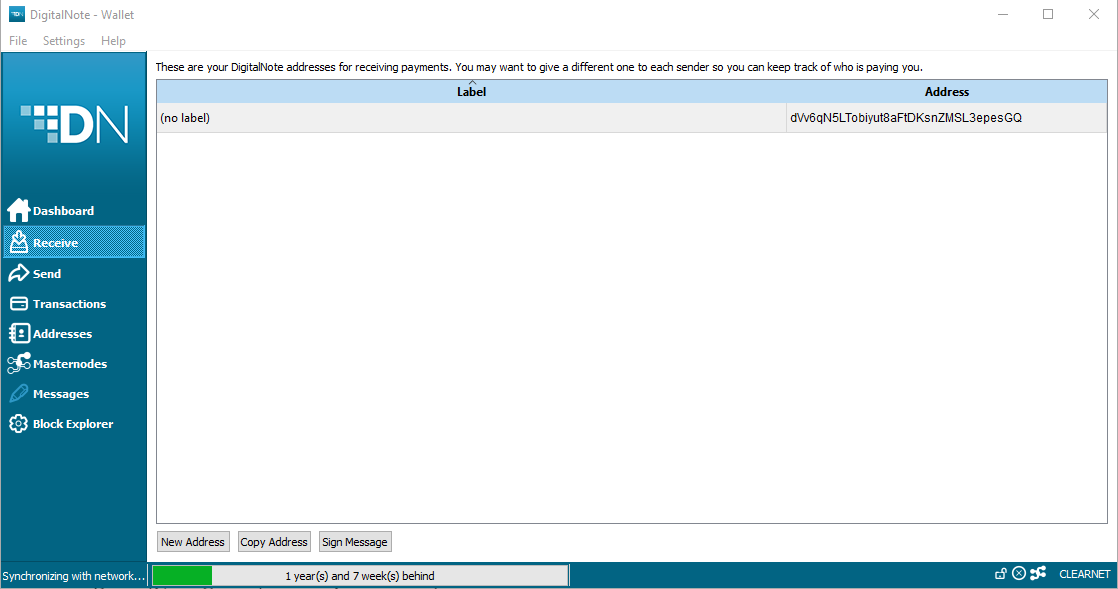1118x589 pixels.
Task: Click the staking status X icon
Action: [x=1019, y=573]
